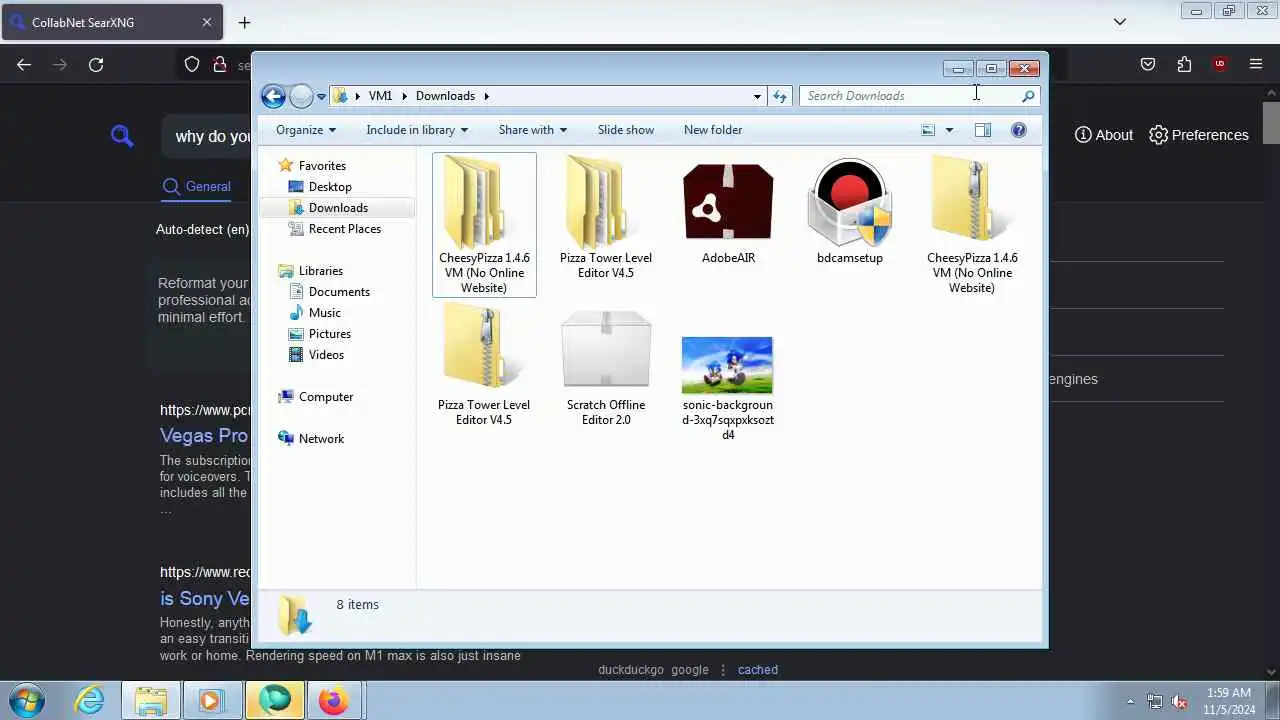This screenshot has width=1280, height=720.
Task: Select Downloads in the navigation pane
Action: coord(337,208)
